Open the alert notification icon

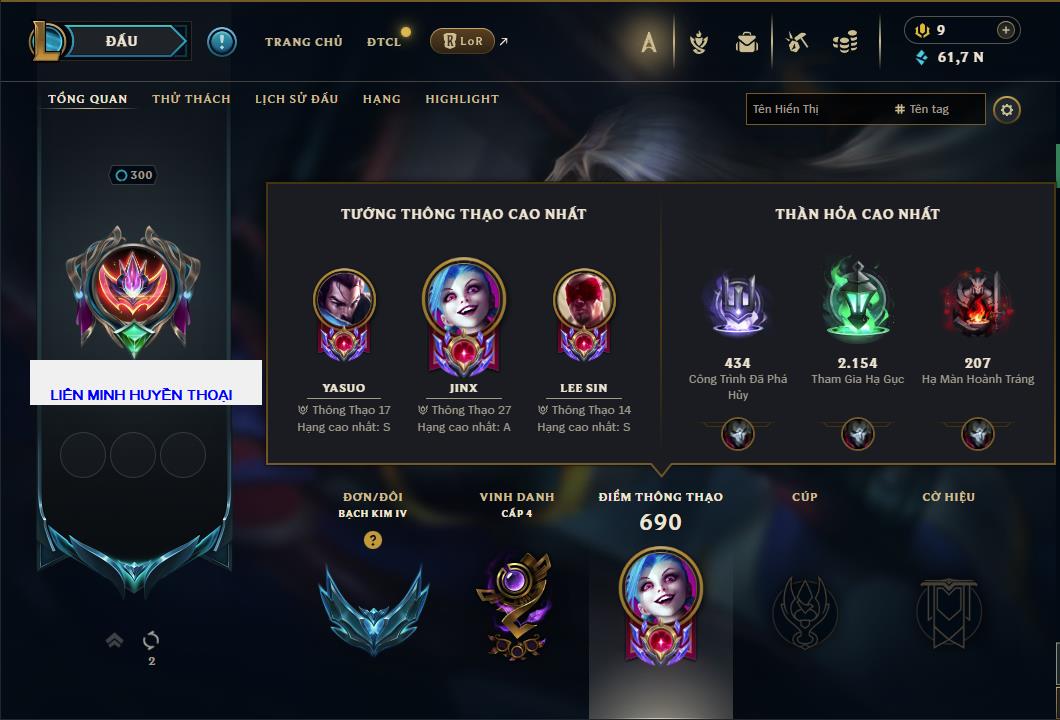click(222, 42)
